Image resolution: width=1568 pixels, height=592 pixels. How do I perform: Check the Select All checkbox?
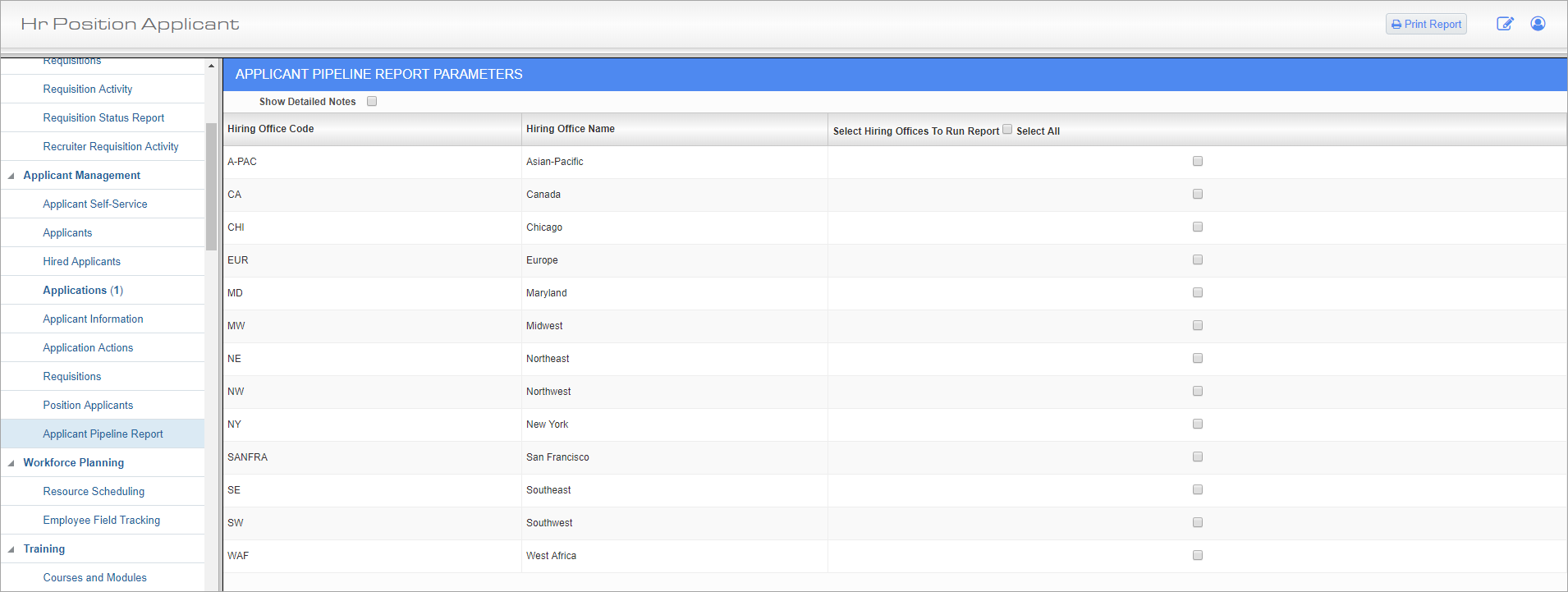[x=1007, y=130]
